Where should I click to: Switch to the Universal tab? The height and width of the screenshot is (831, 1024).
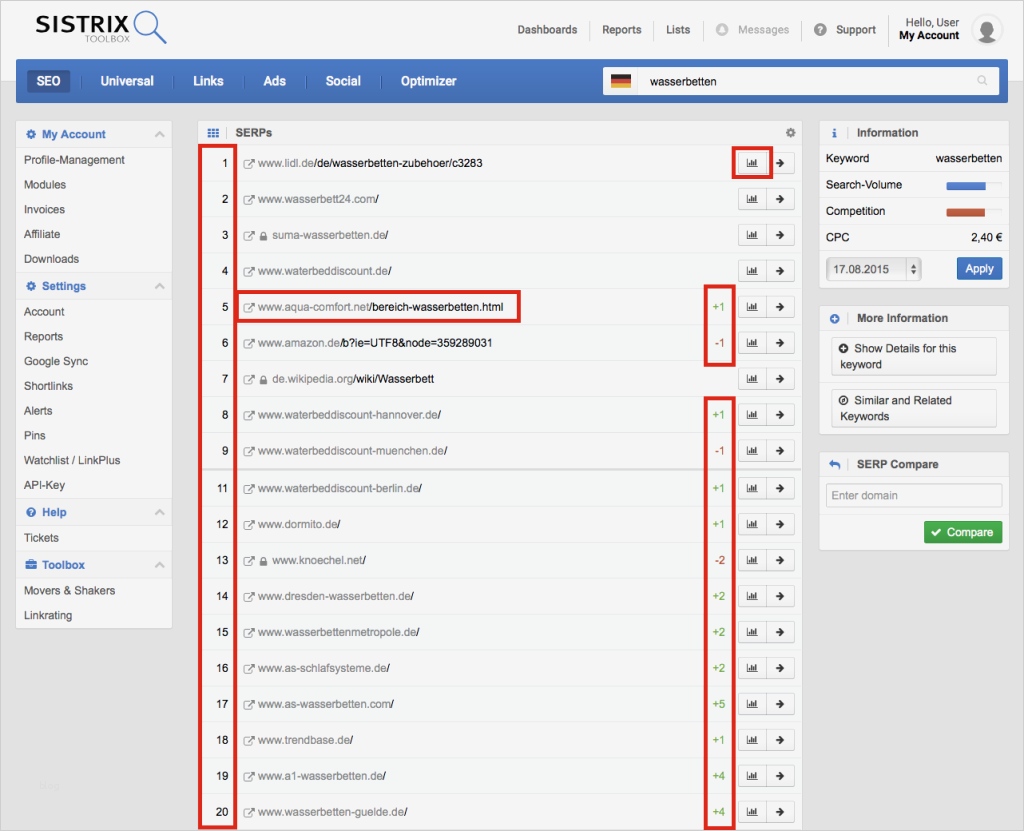127,81
